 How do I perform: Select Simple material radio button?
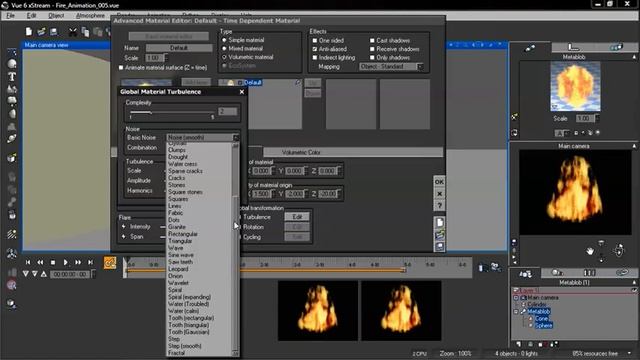click(x=224, y=40)
